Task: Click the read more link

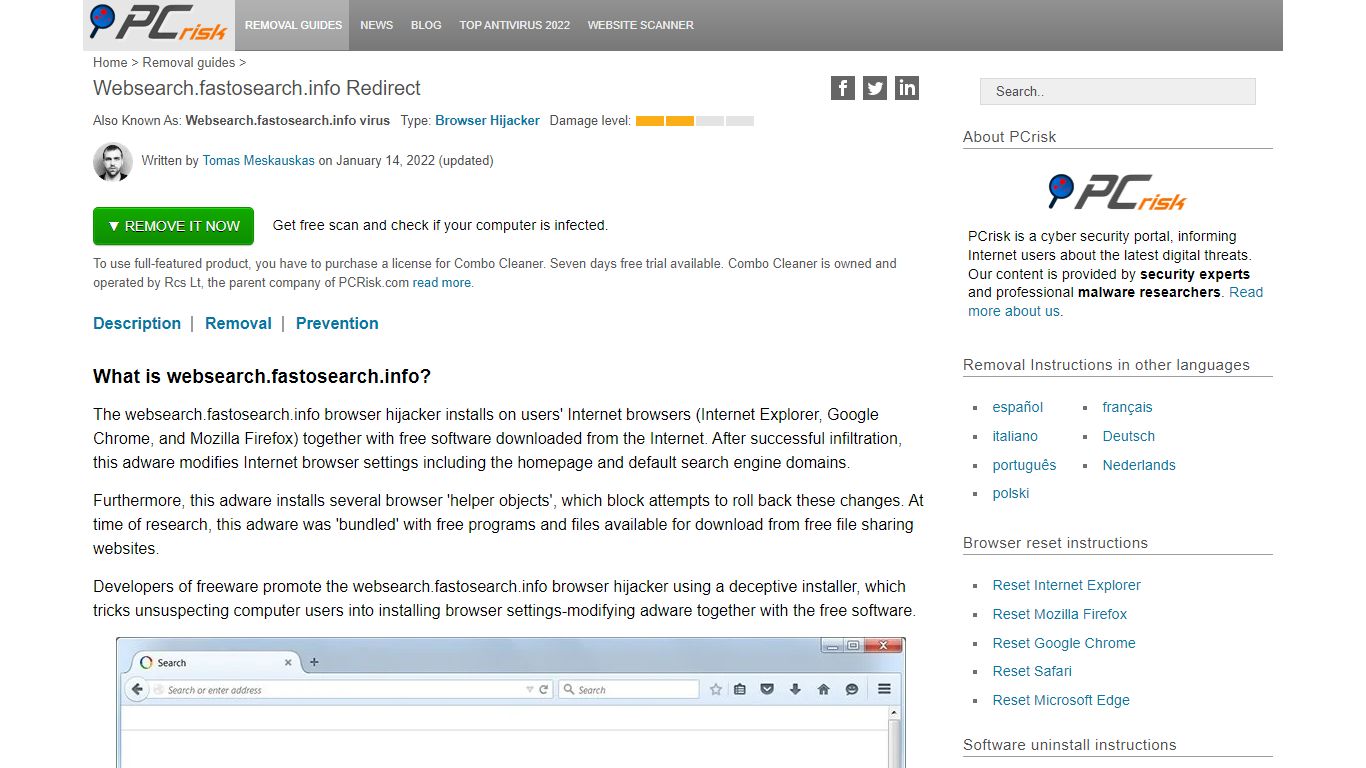Action: (x=441, y=283)
